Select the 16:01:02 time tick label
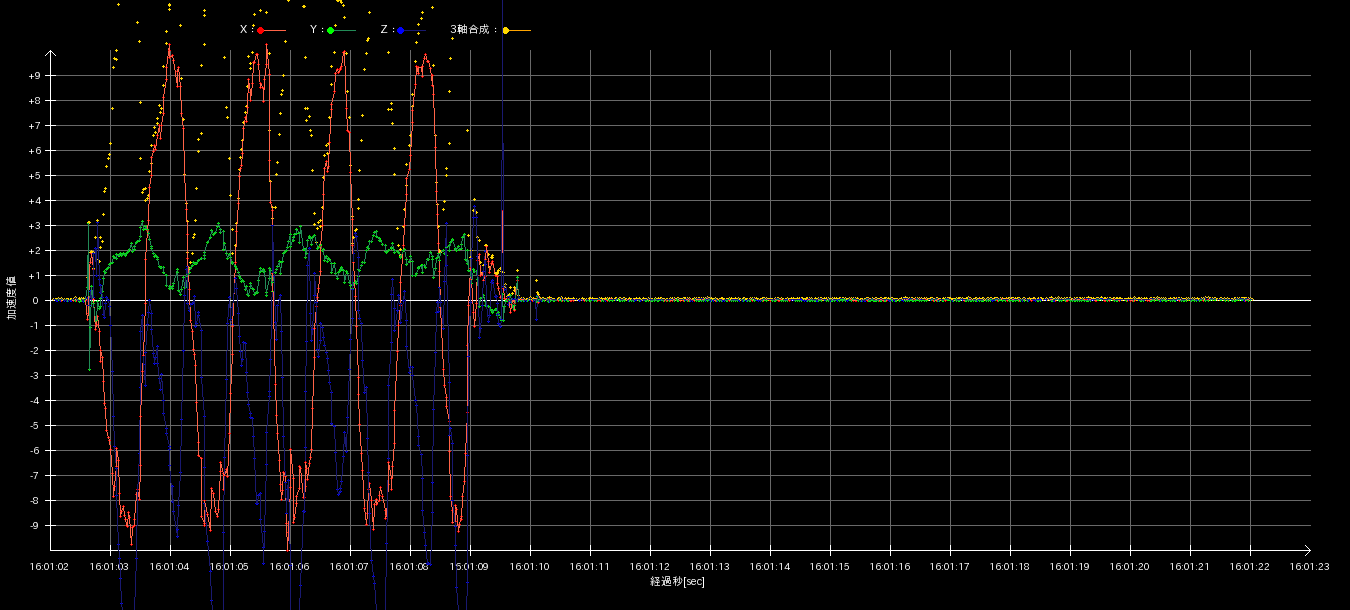 click(x=50, y=566)
